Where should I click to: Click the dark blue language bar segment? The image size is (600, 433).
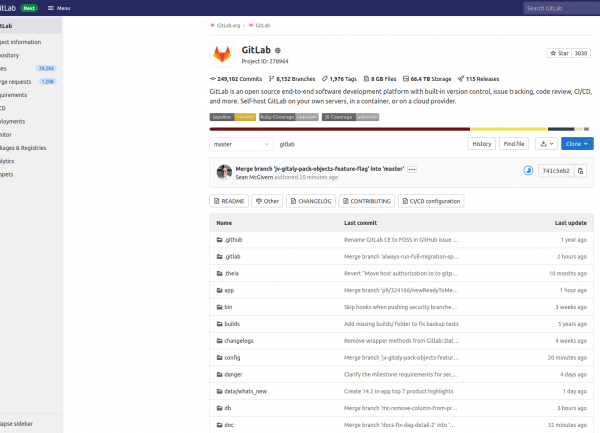click(561, 129)
